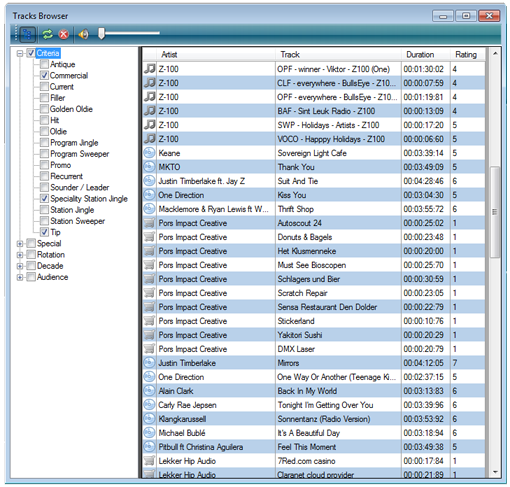Screen dimensions: 510x487
Task: Click the scrollbar down arrow in track list
Action: click(x=495, y=472)
